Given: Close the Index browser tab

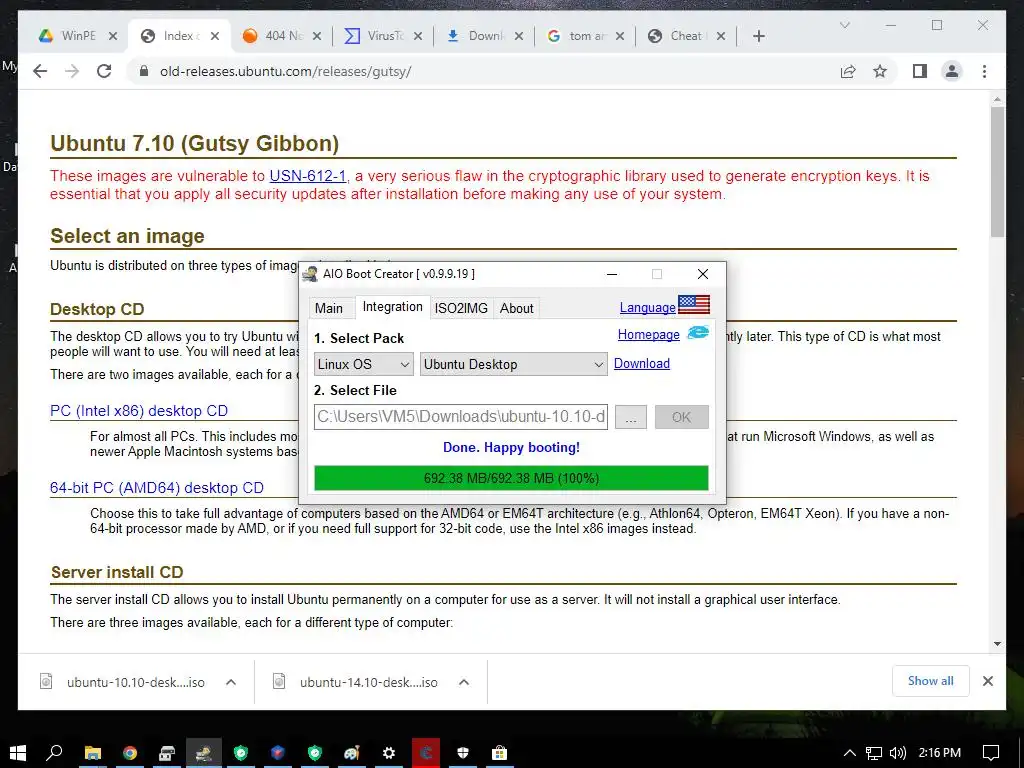Looking at the screenshot, I should [x=215, y=37].
